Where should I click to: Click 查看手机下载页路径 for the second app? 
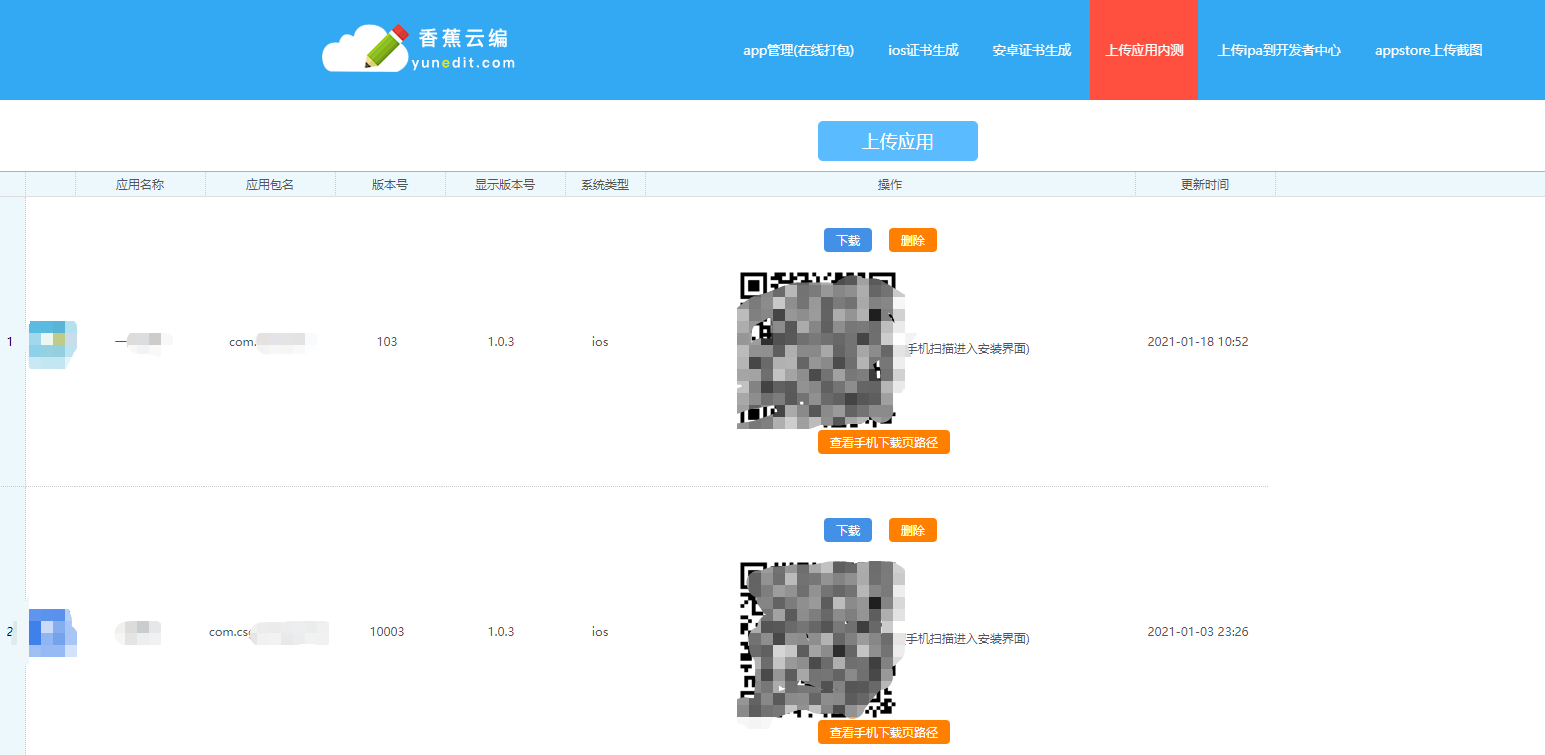[x=884, y=731]
